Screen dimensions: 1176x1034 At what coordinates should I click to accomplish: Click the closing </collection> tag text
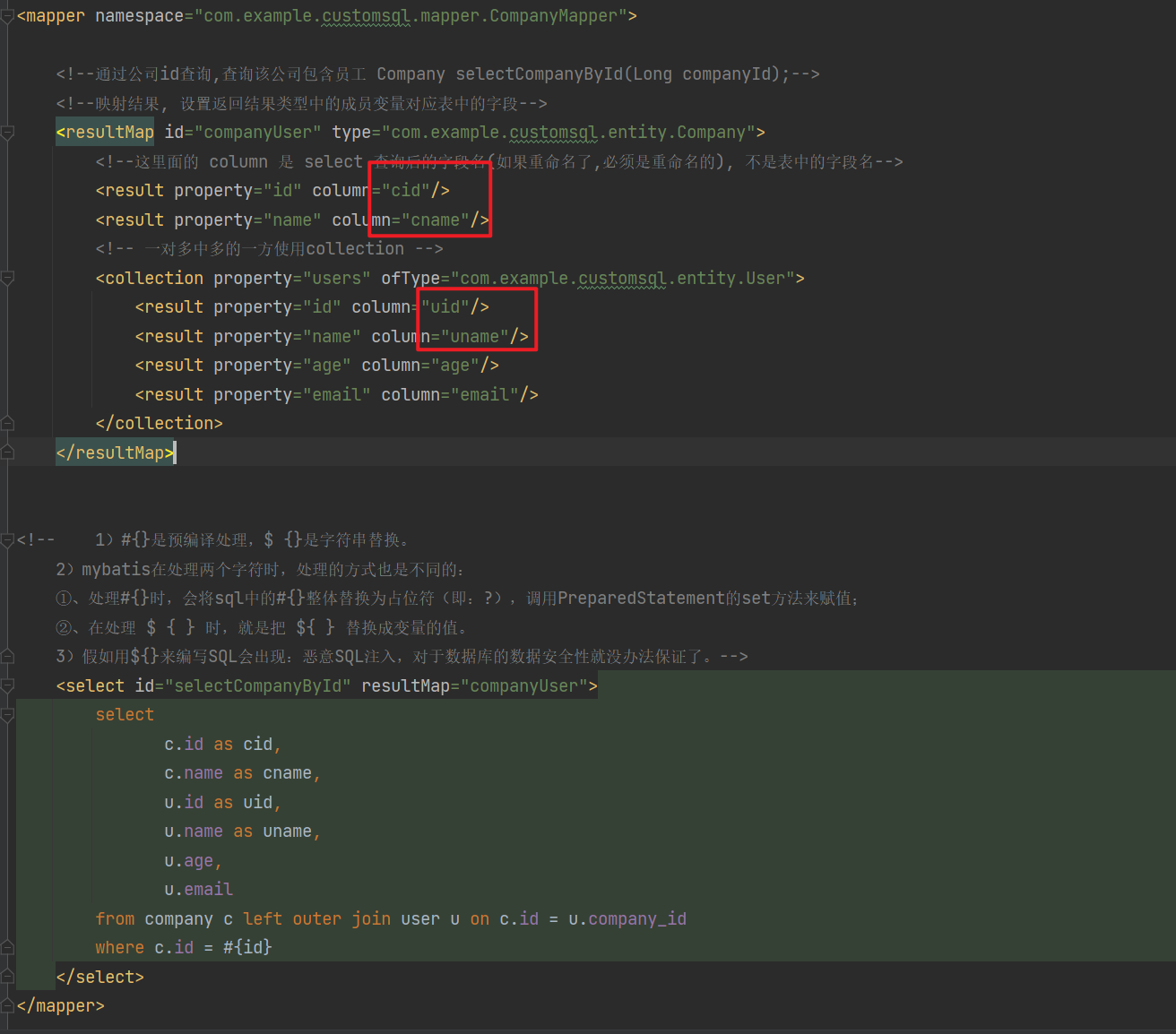pyautogui.click(x=159, y=424)
